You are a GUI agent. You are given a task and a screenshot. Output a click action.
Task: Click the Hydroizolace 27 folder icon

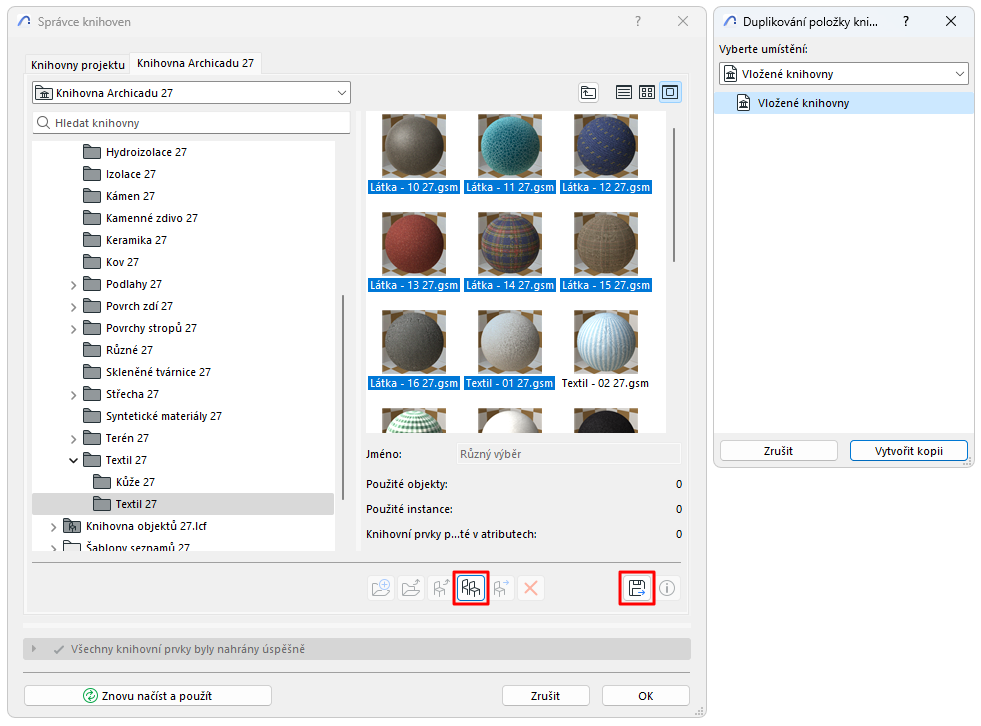(x=92, y=152)
